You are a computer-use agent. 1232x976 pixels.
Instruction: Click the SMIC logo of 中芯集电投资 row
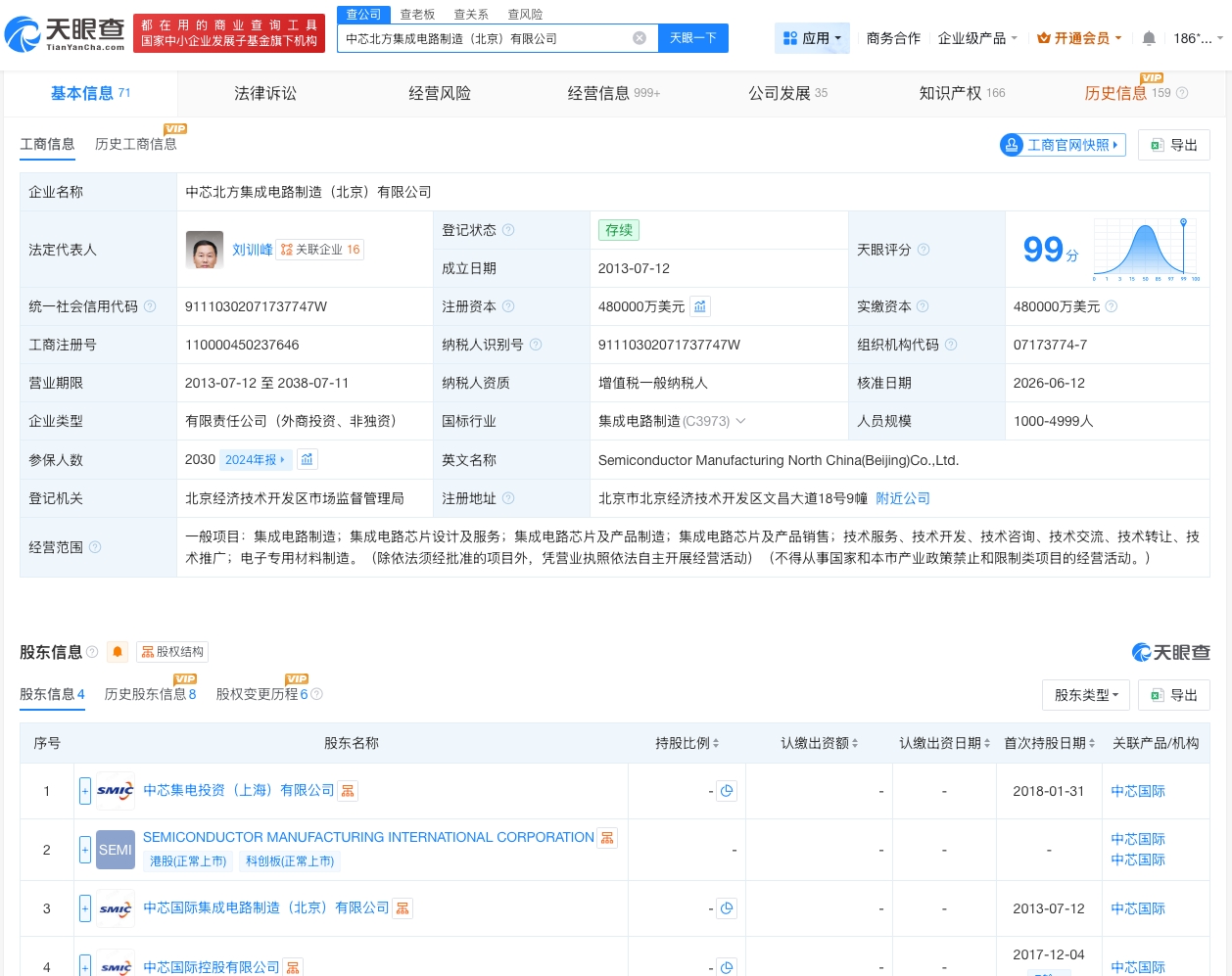[116, 791]
